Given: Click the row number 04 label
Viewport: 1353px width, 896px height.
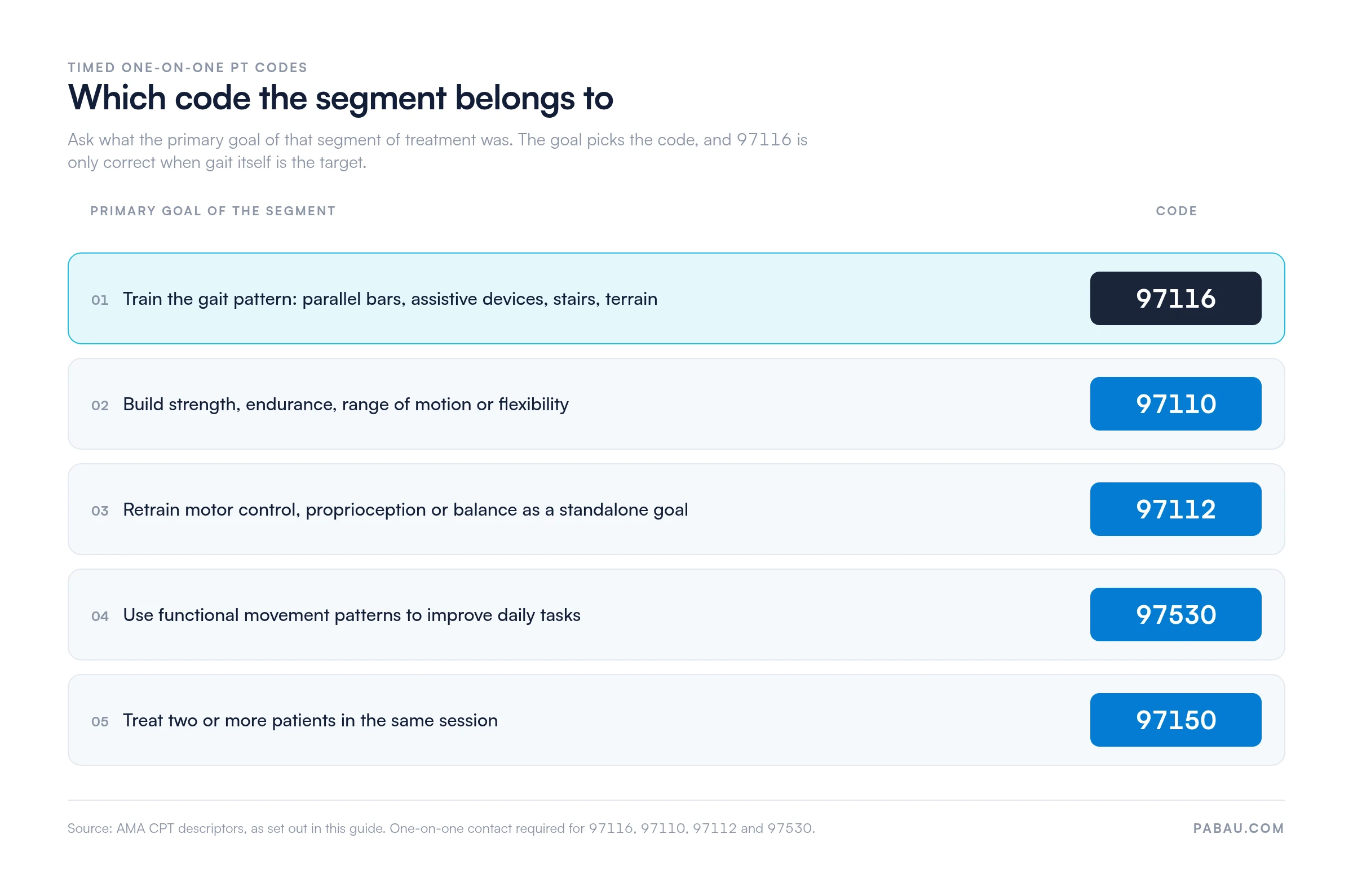Looking at the screenshot, I should coord(100,616).
